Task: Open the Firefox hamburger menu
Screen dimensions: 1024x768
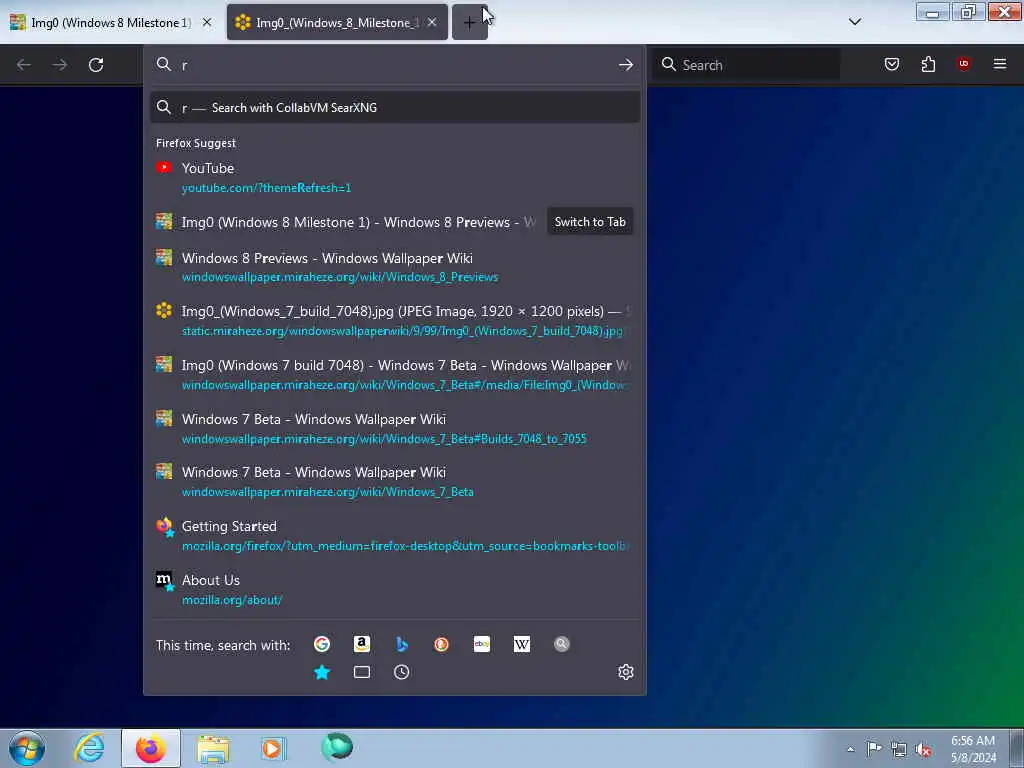Action: click(x=1000, y=64)
